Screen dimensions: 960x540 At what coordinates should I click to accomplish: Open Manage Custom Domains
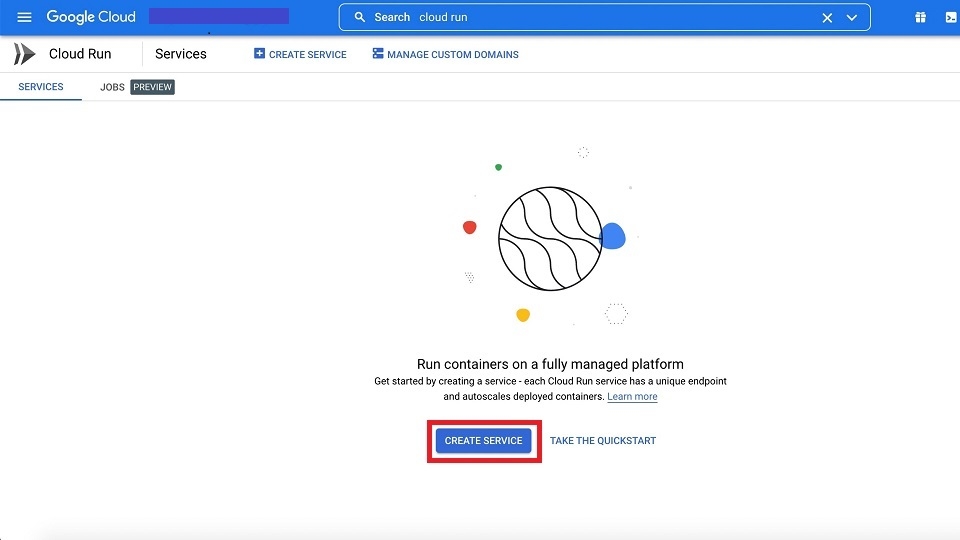tap(445, 54)
